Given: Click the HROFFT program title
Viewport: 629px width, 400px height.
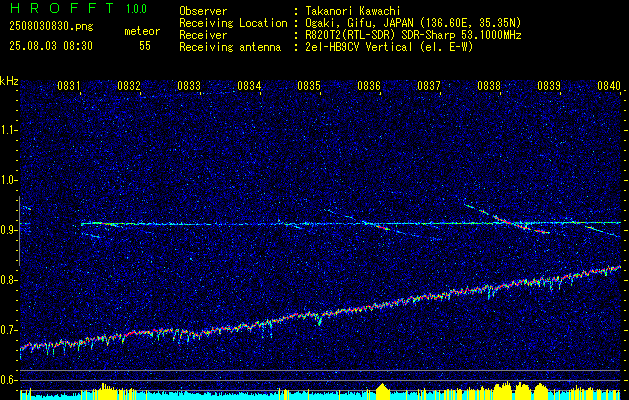Looking at the screenshot, I should pyautogui.click(x=62, y=8).
